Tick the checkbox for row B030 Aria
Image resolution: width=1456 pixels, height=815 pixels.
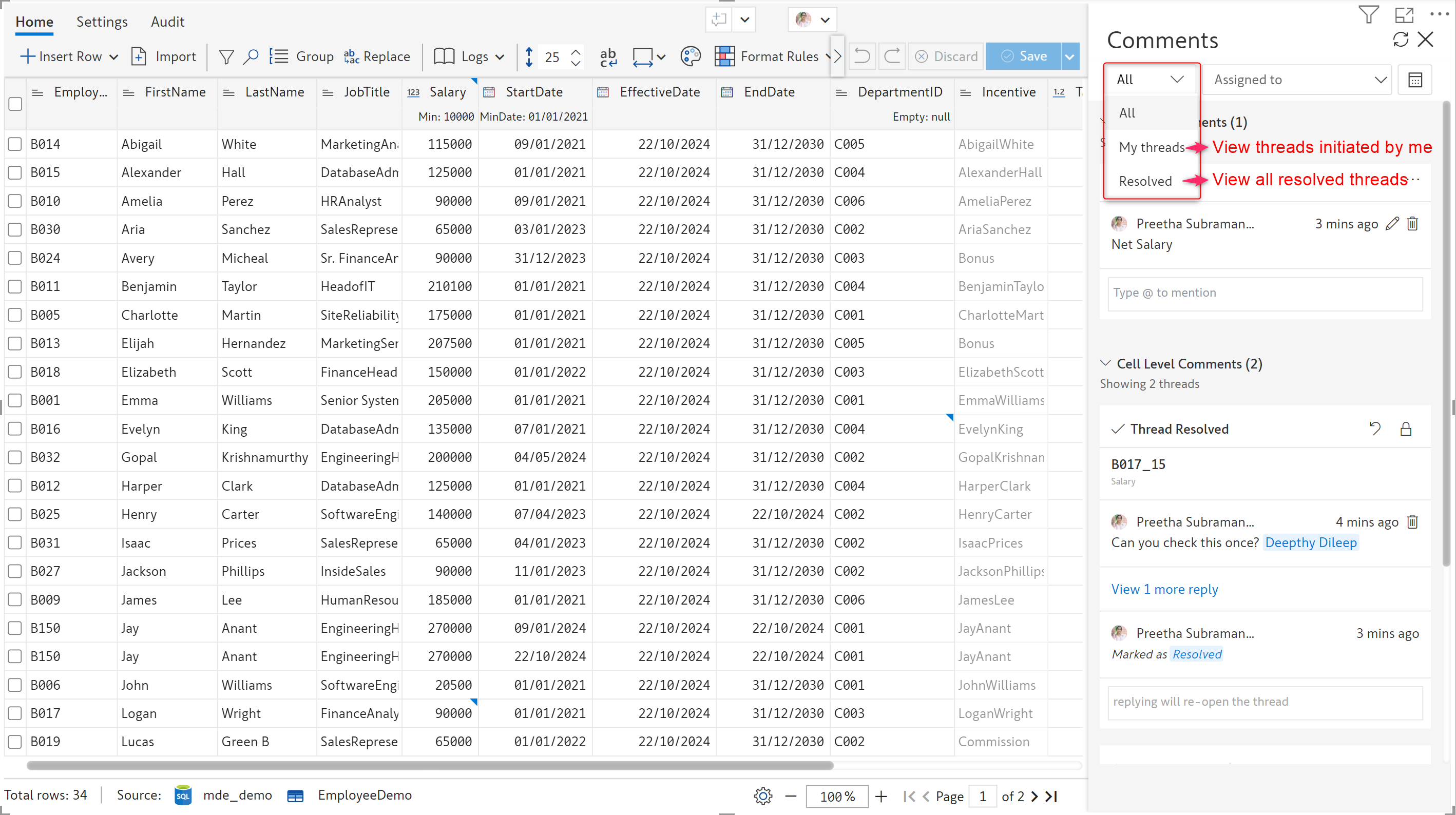15,229
